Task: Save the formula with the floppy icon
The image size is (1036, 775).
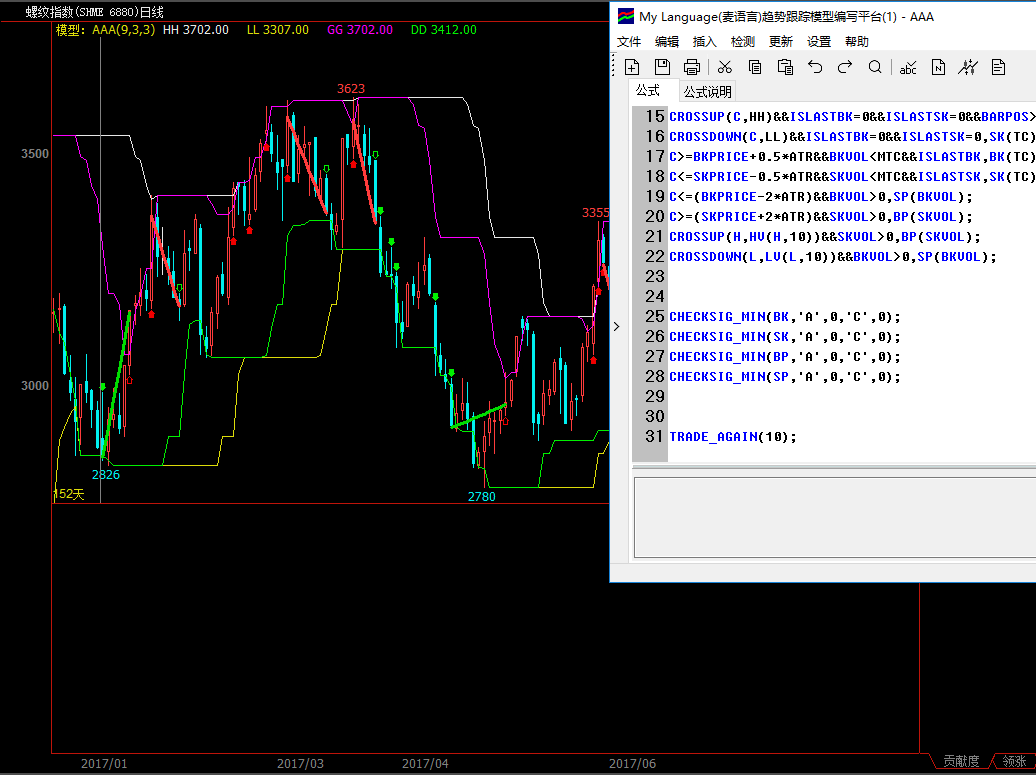Action: click(x=662, y=67)
